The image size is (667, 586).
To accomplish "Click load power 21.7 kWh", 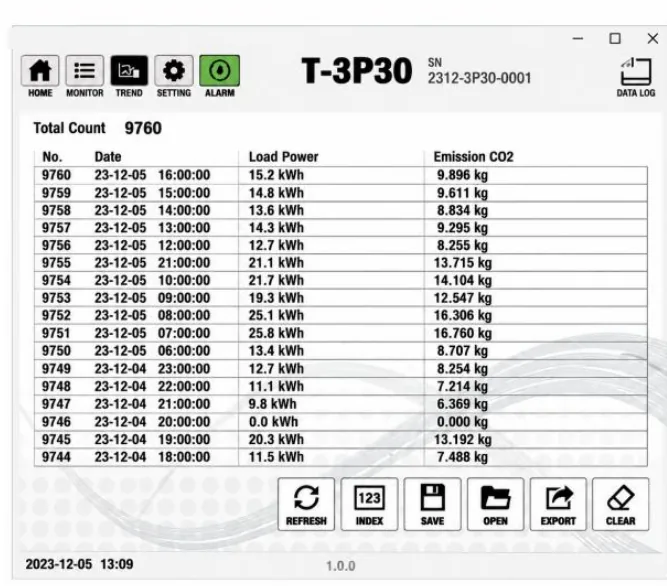I will pyautogui.click(x=276, y=281).
